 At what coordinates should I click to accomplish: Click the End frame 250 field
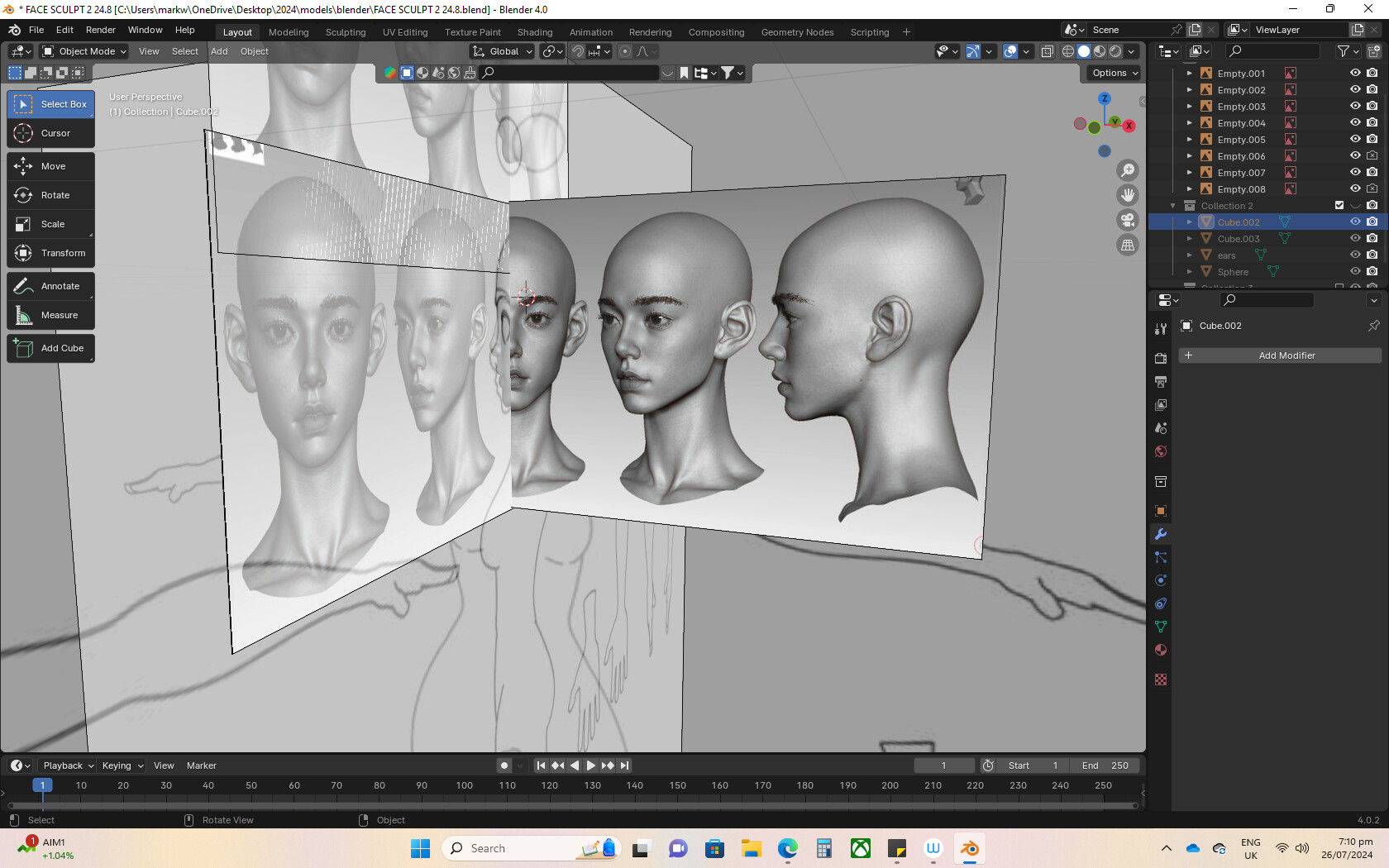click(x=1105, y=765)
